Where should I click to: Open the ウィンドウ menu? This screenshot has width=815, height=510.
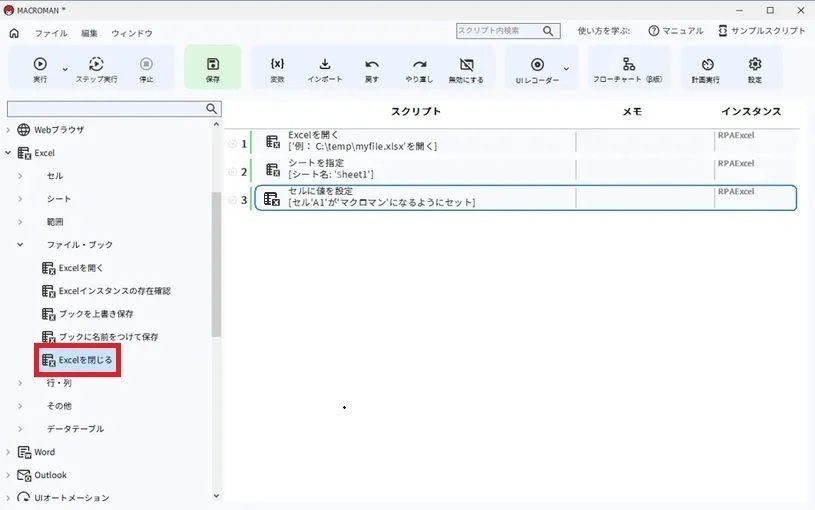pos(132,33)
